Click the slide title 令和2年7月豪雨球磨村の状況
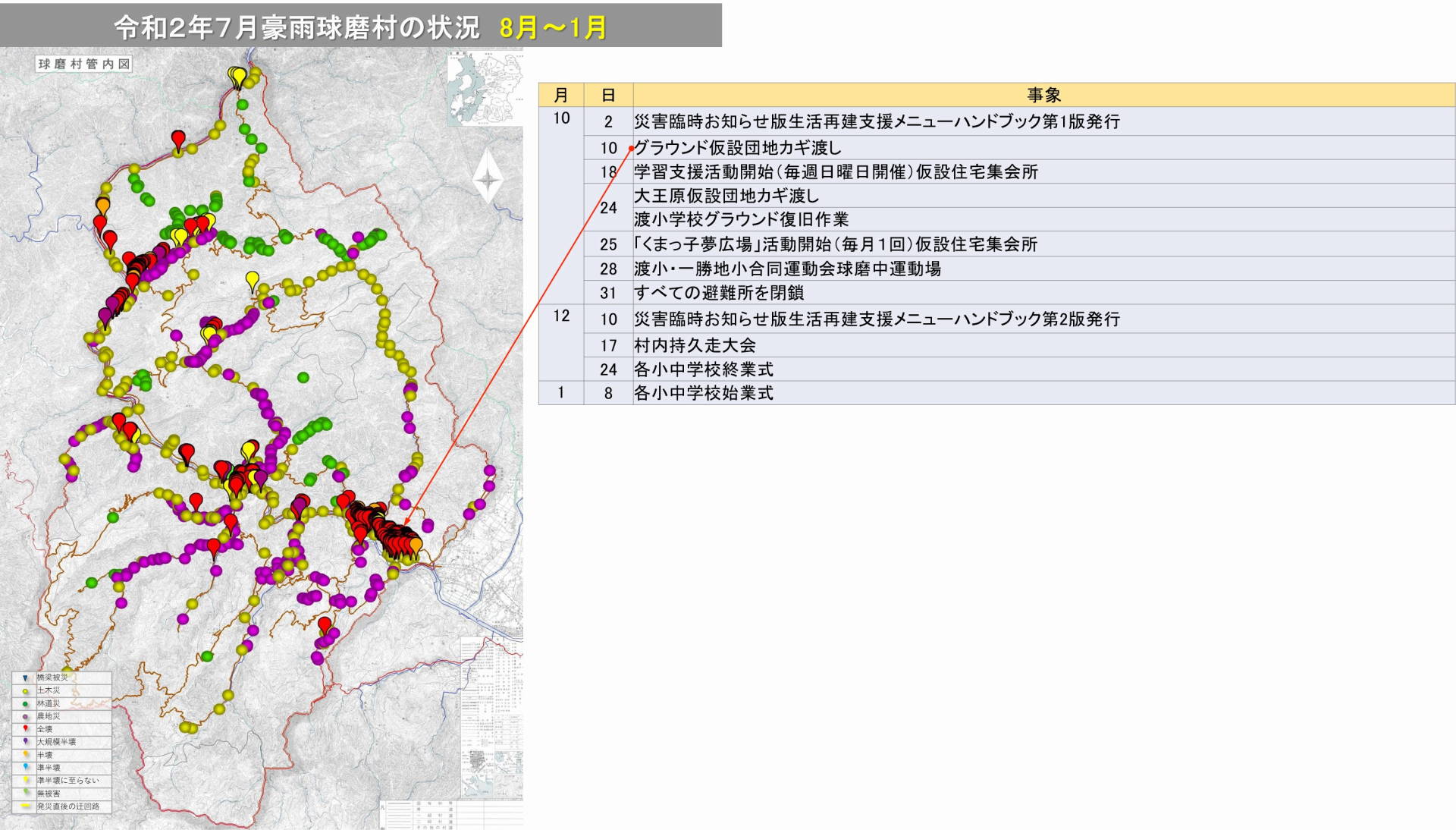Image resolution: width=1456 pixels, height=830 pixels. coord(297,28)
